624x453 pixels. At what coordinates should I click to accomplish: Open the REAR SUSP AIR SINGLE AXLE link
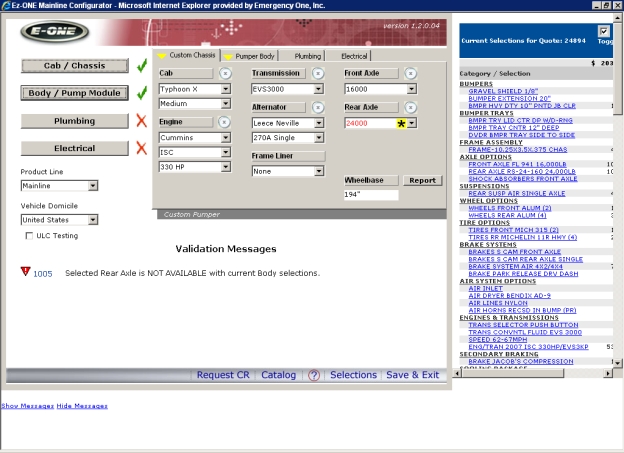[517, 193]
